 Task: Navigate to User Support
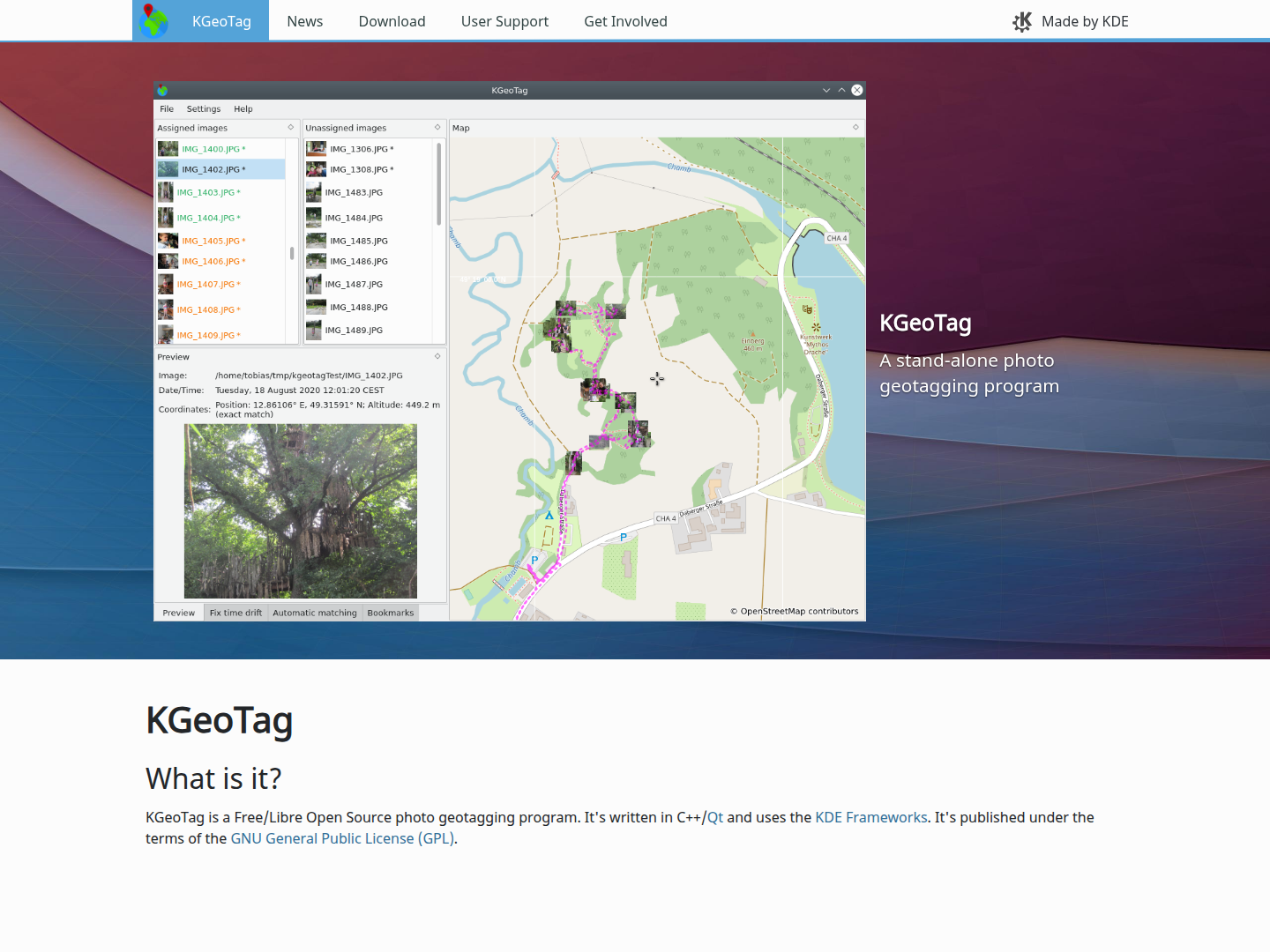(504, 21)
